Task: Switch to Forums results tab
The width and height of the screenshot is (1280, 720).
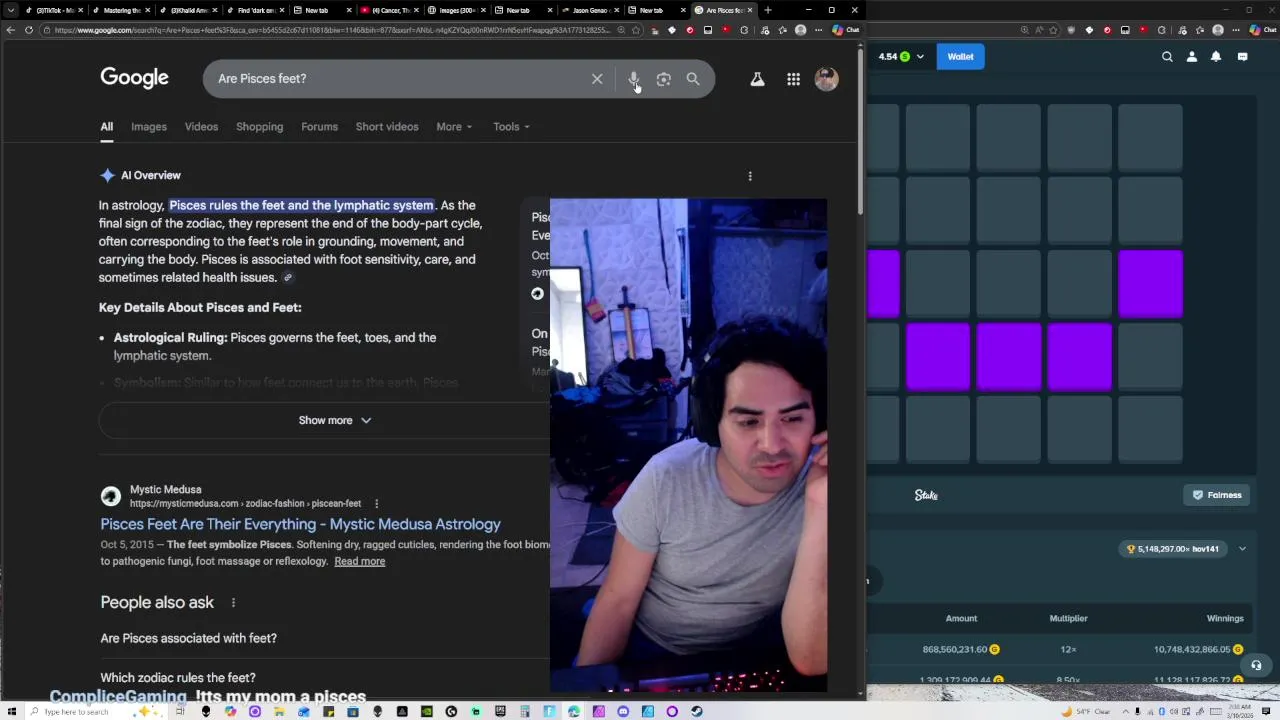Action: point(320,127)
